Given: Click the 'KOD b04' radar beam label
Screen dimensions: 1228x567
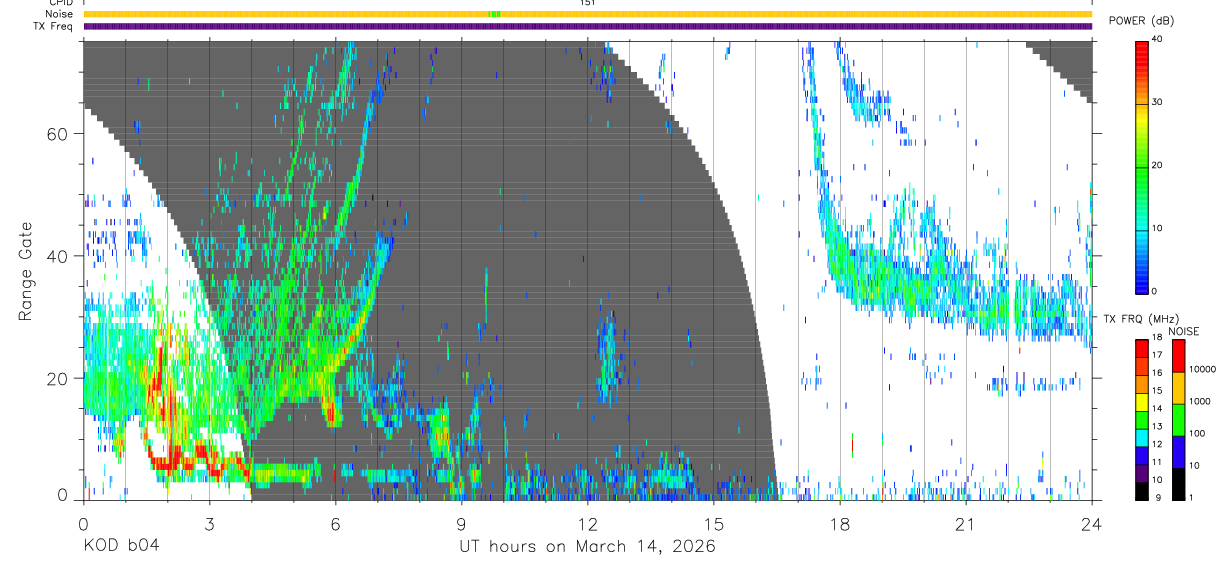Looking at the screenshot, I should click(x=121, y=547).
